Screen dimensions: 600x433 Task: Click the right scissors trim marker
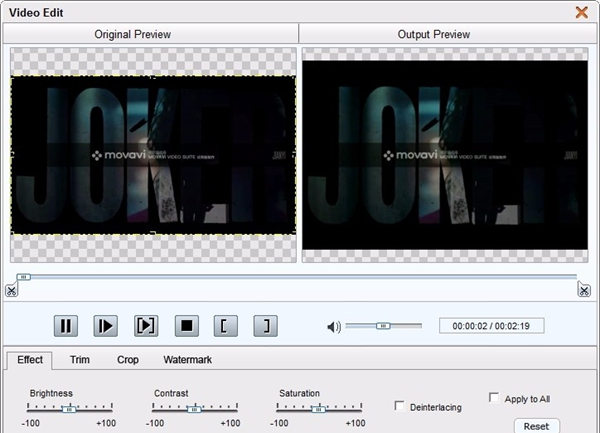pyautogui.click(x=584, y=290)
